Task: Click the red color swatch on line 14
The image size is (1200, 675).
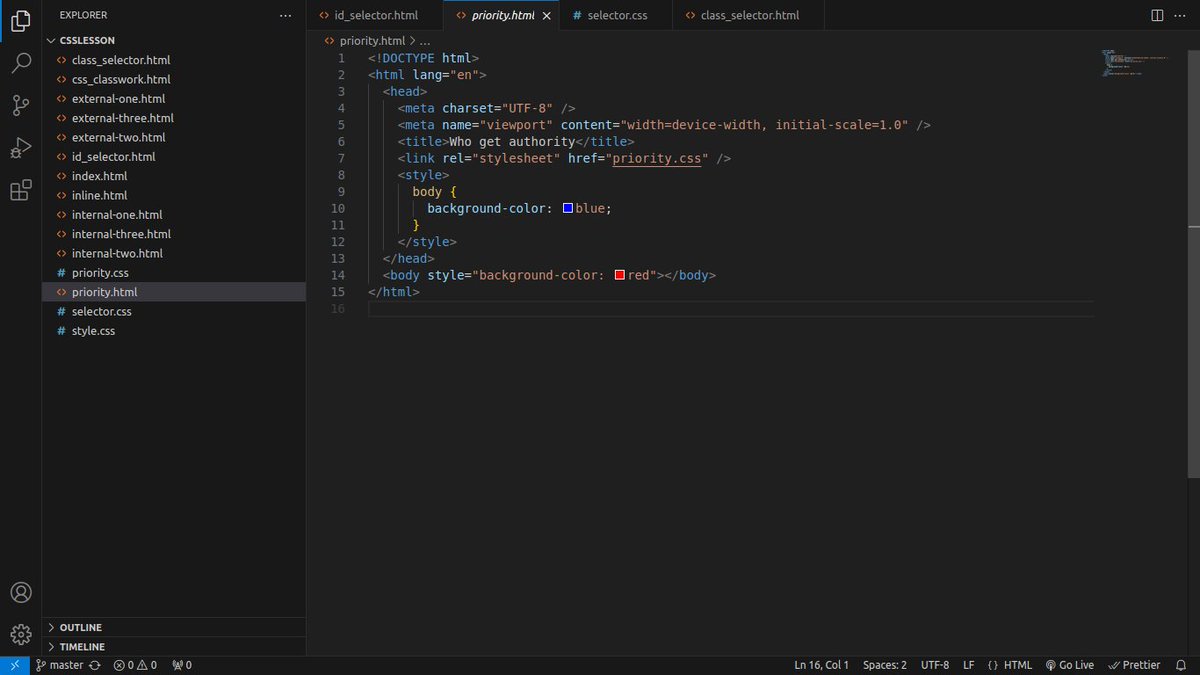Action: coord(620,275)
